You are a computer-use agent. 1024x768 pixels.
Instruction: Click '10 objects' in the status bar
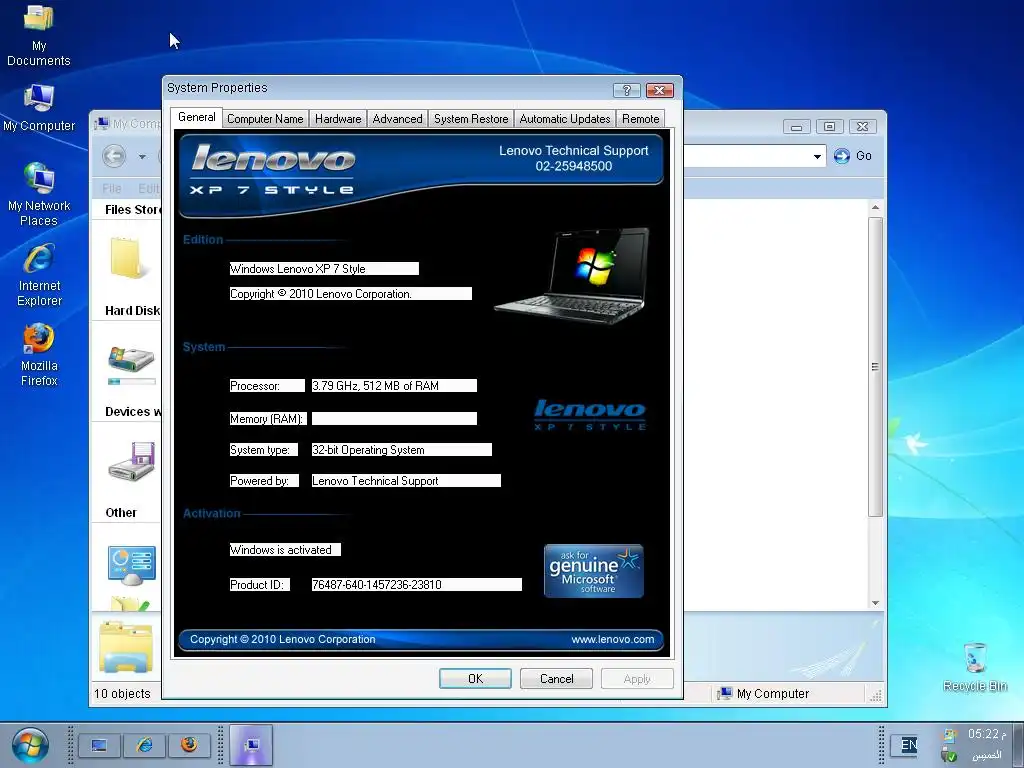122,694
